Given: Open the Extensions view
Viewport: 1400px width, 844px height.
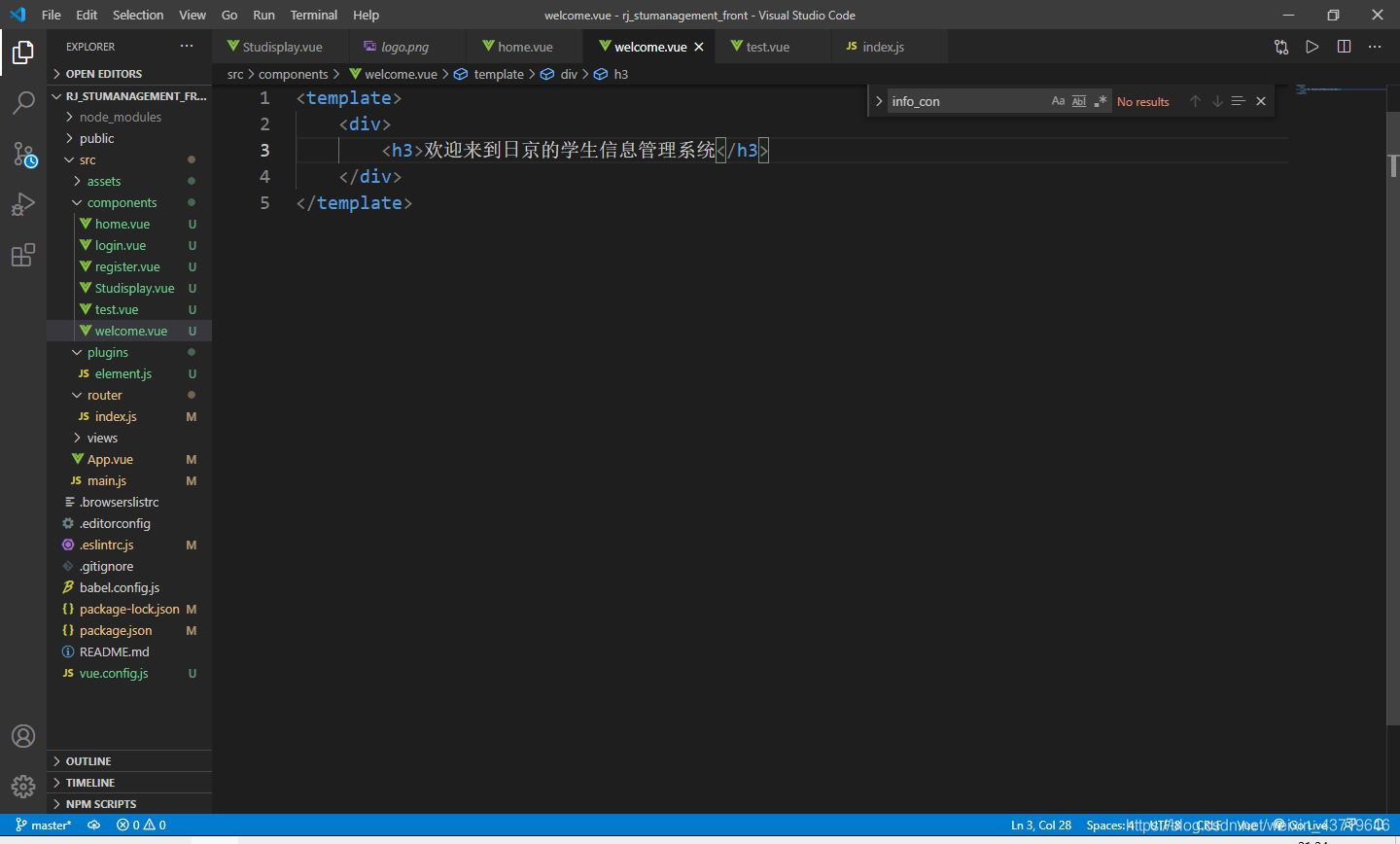Looking at the screenshot, I should point(23,256).
